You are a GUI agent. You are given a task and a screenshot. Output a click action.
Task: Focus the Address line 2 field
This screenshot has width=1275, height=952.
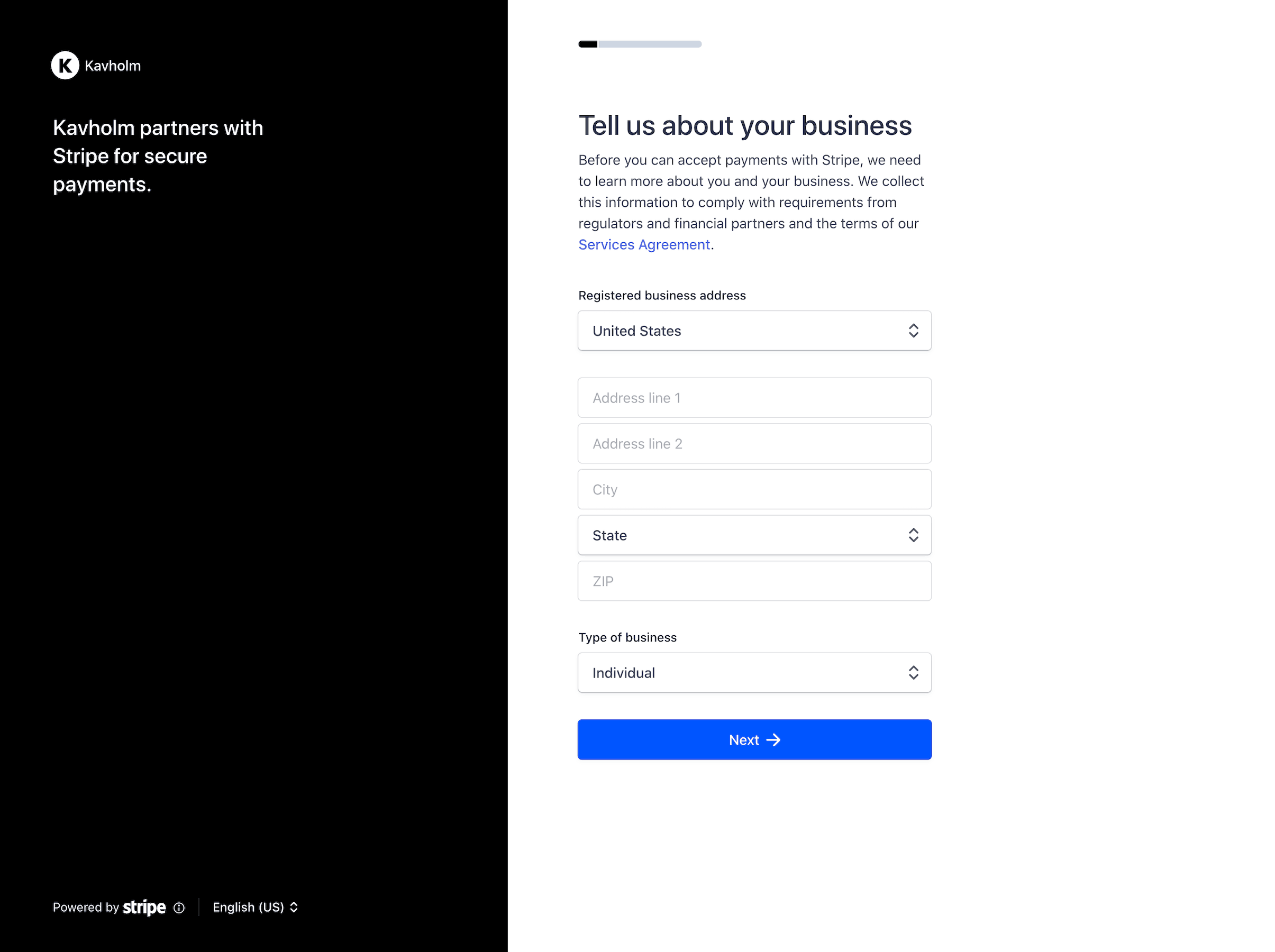point(754,444)
